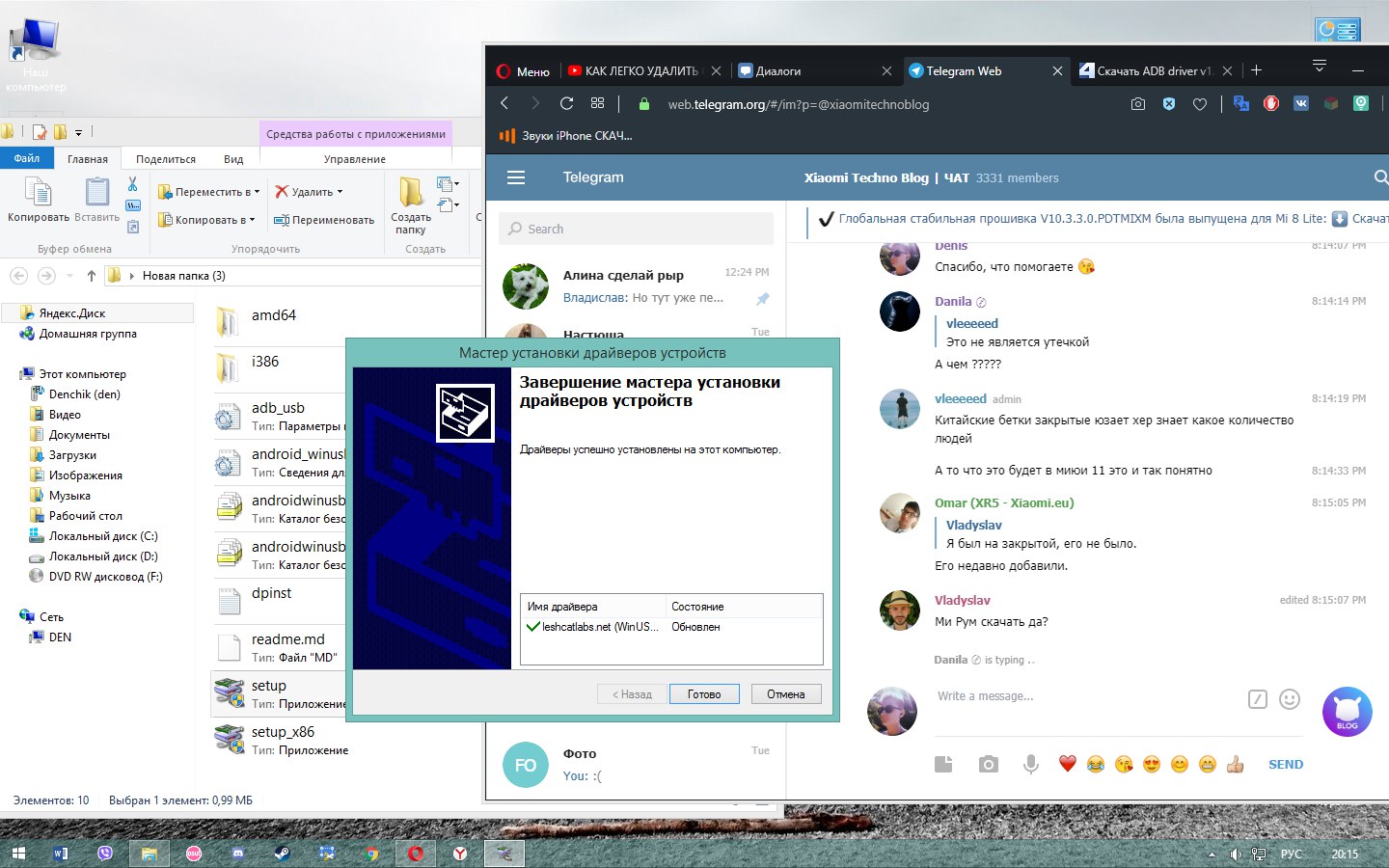Close the Telegram Web tab
The image size is (1389, 868).
click(1057, 71)
